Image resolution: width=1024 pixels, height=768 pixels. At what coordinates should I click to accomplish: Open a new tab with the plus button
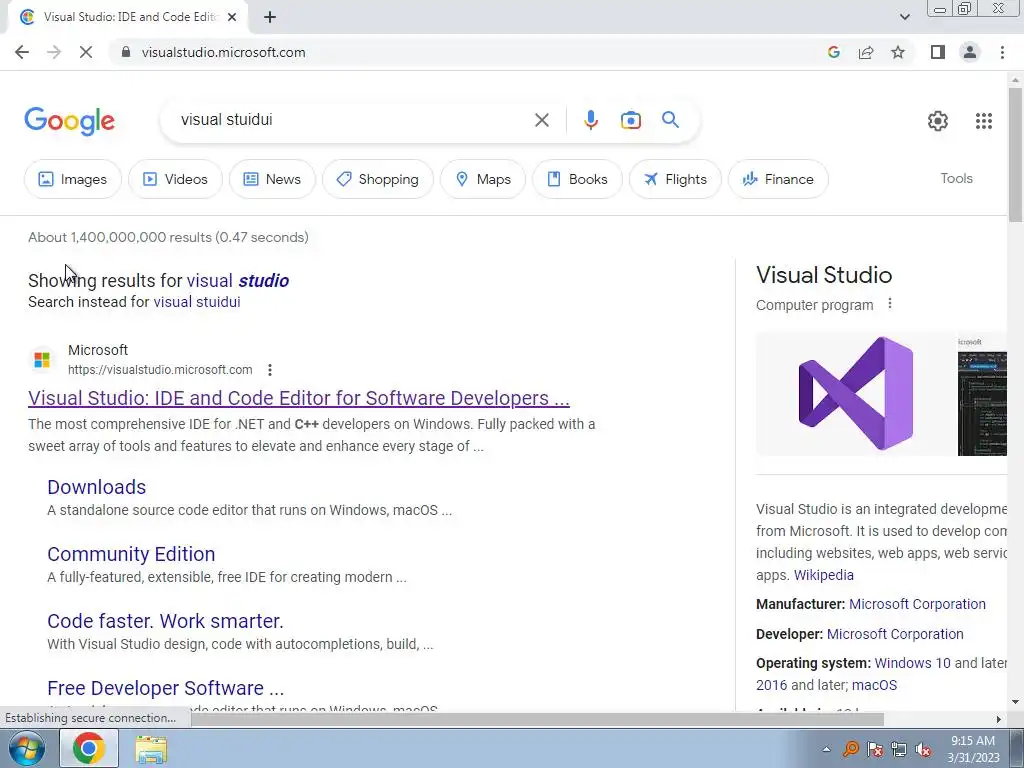click(x=270, y=18)
